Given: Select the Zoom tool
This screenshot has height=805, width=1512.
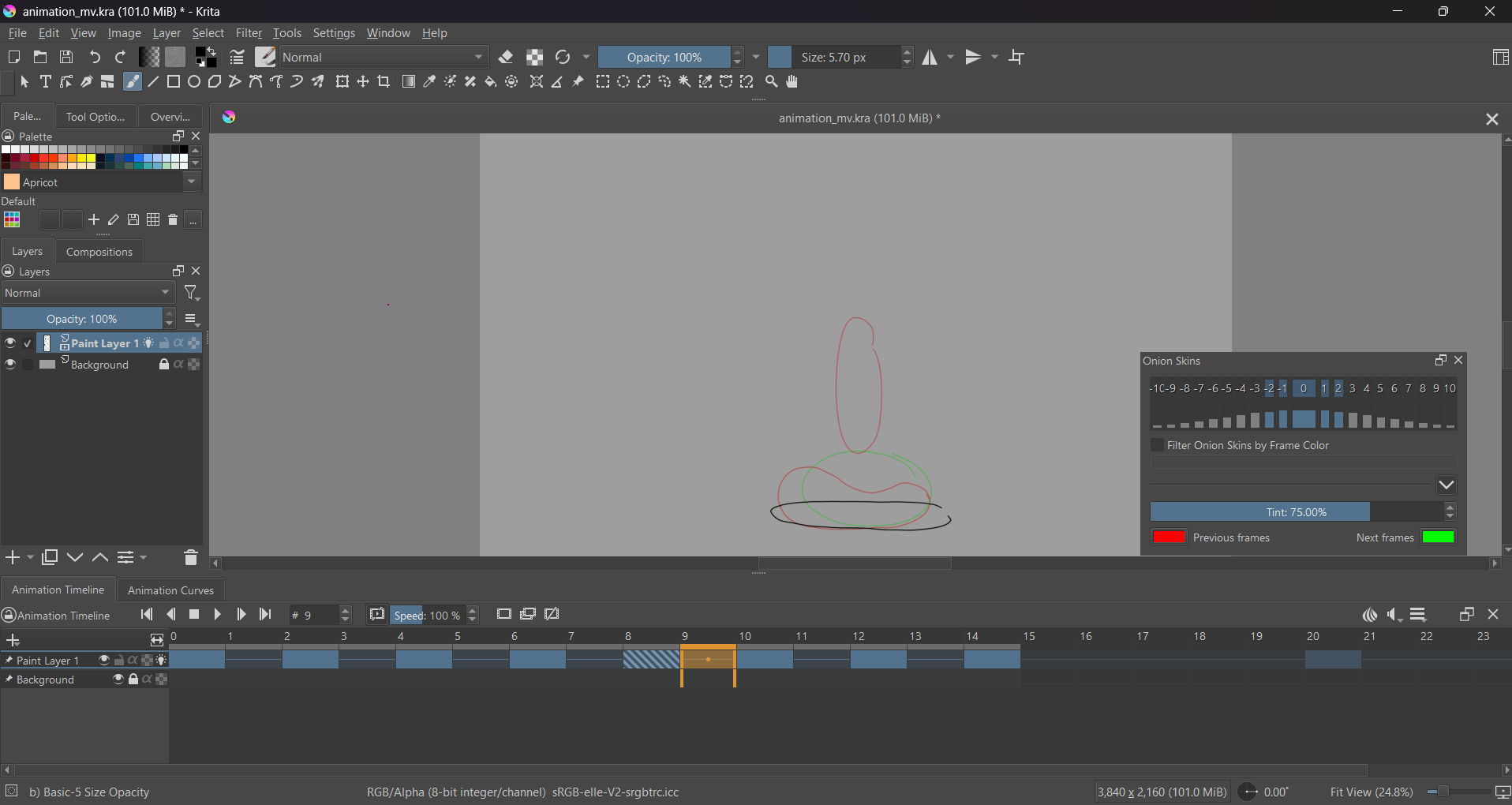Looking at the screenshot, I should 772,82.
